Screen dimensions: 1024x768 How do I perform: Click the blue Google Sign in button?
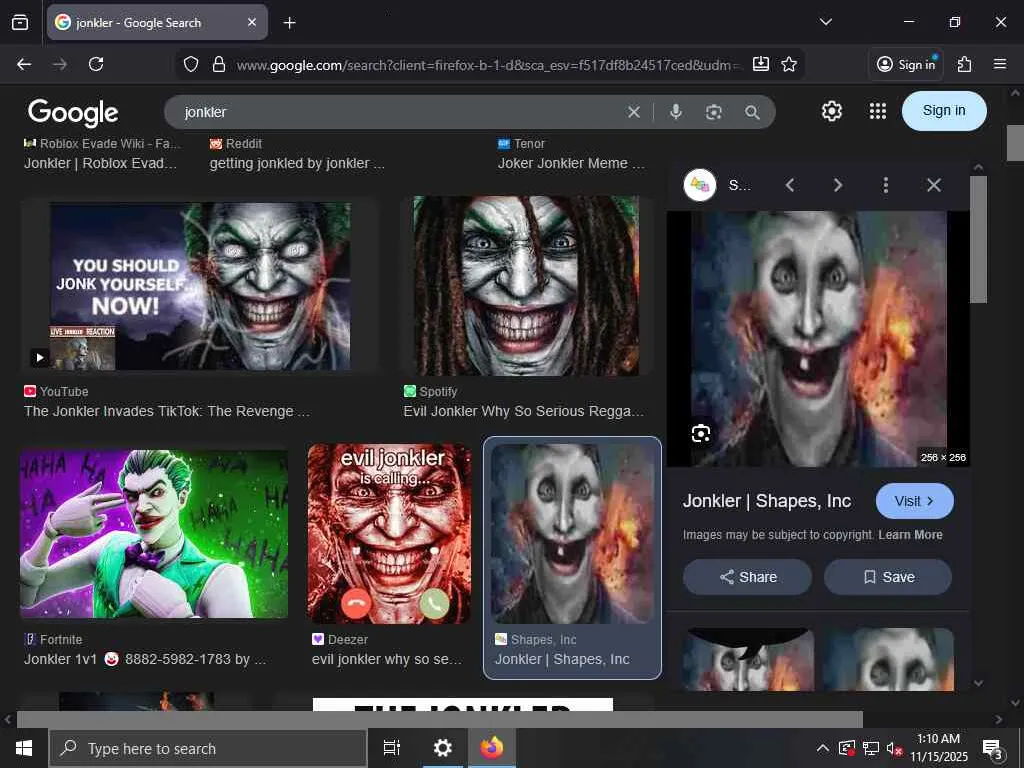pos(944,110)
